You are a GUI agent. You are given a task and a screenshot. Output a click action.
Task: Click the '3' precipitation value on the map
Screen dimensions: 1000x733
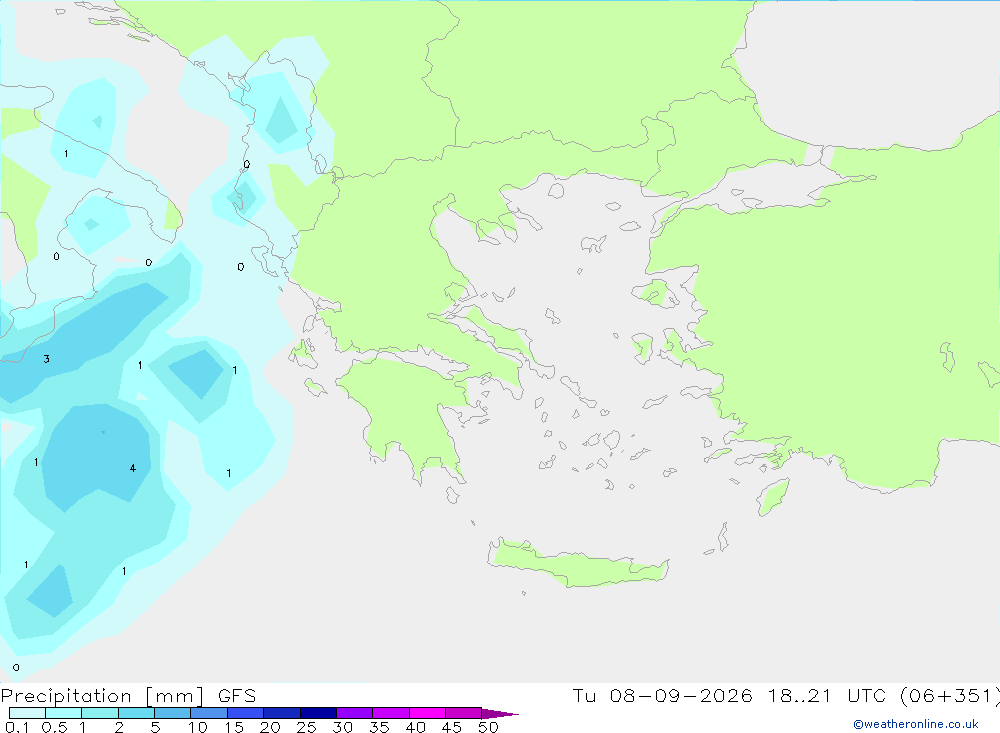click(47, 359)
